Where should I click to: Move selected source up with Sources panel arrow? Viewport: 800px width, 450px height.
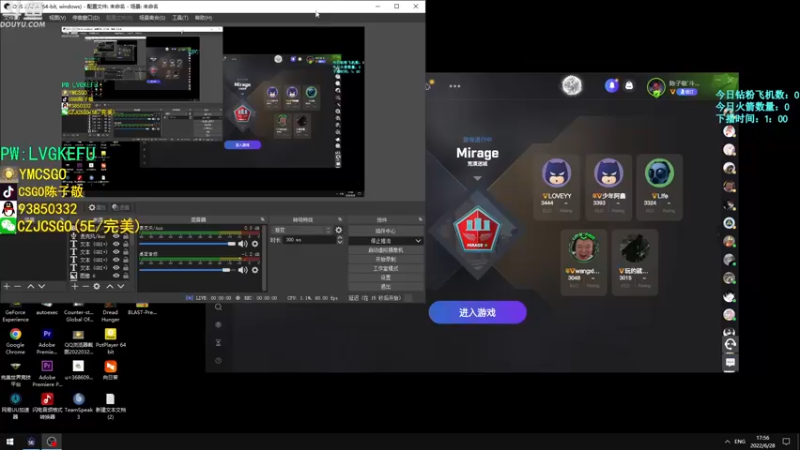point(109,287)
